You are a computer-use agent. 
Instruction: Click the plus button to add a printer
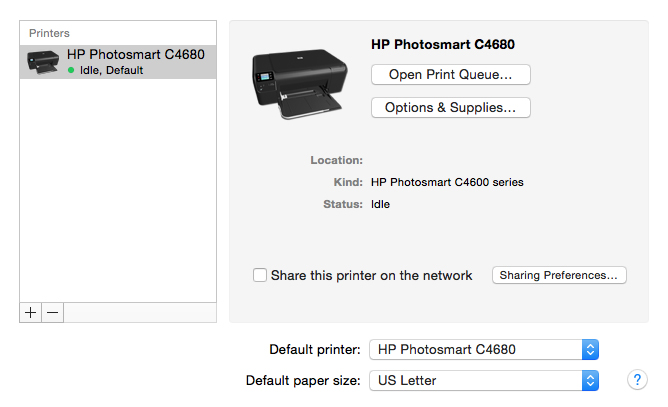[x=31, y=312]
